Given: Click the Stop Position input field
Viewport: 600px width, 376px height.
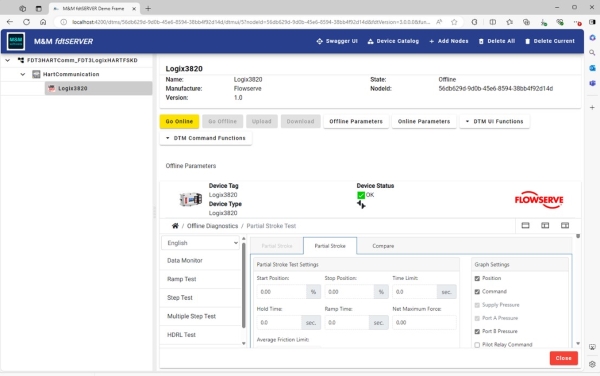Looking at the screenshot, I should coord(349,292).
